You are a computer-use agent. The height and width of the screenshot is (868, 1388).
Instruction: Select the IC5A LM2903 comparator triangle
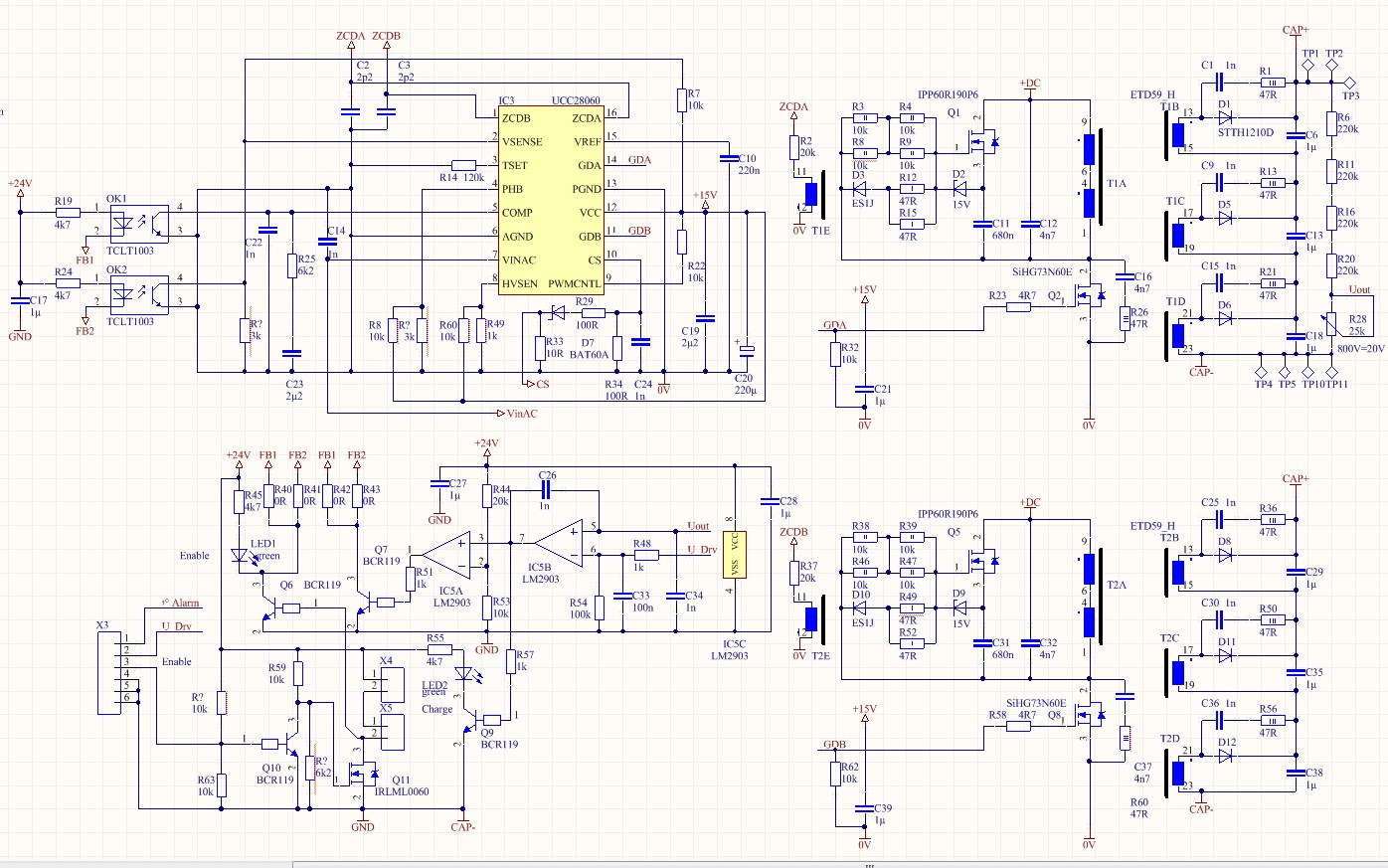[447, 555]
